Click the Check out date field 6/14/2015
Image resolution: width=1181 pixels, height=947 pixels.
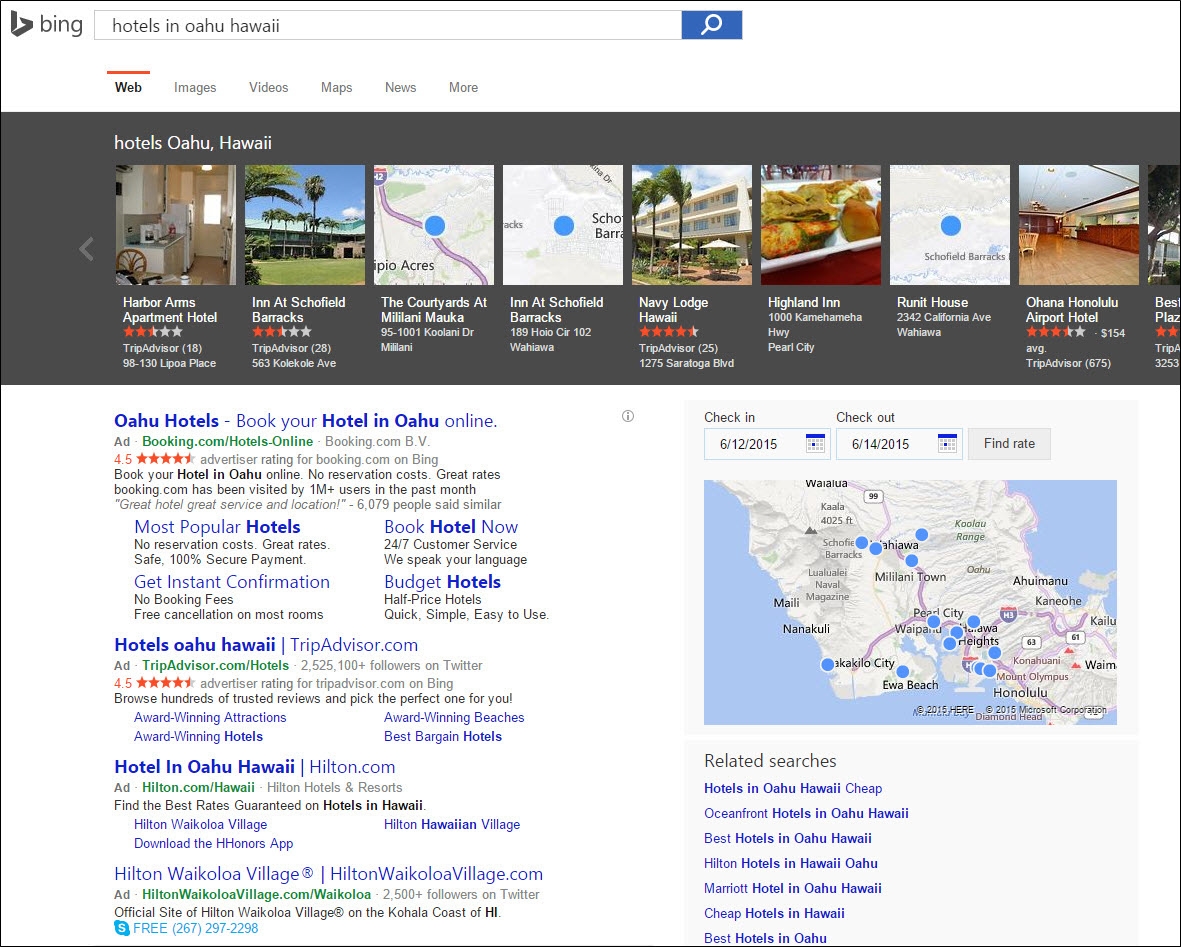point(899,444)
